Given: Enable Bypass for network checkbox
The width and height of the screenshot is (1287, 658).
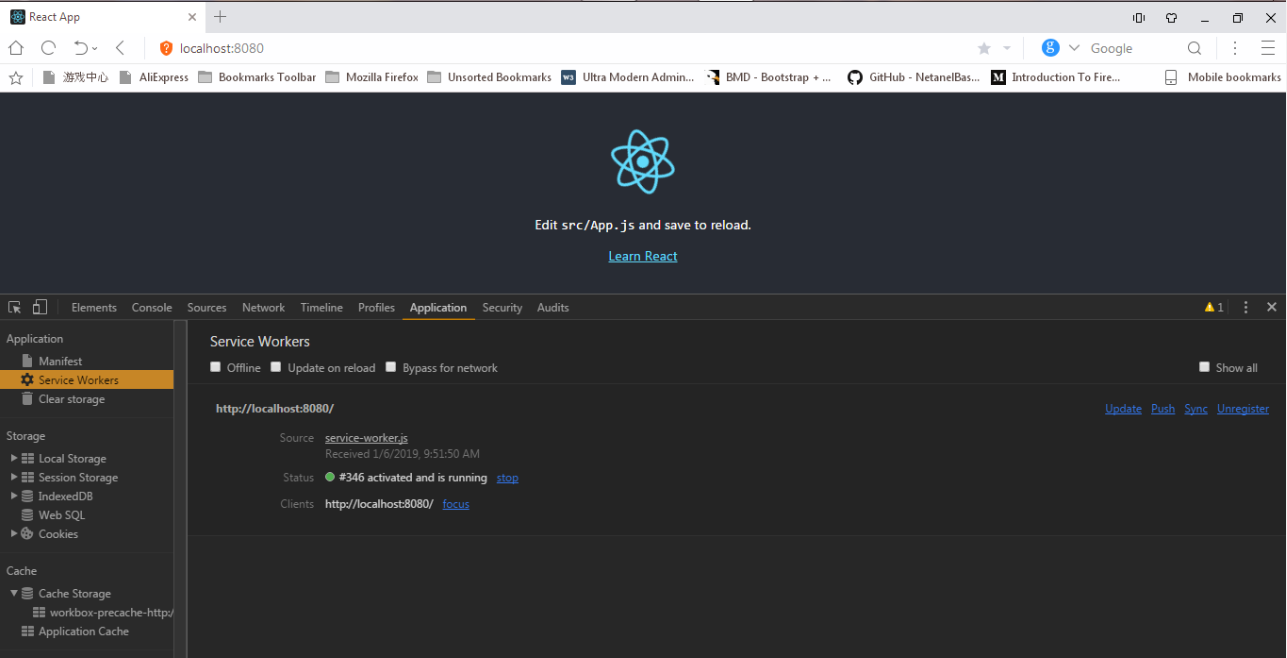Looking at the screenshot, I should click(391, 367).
